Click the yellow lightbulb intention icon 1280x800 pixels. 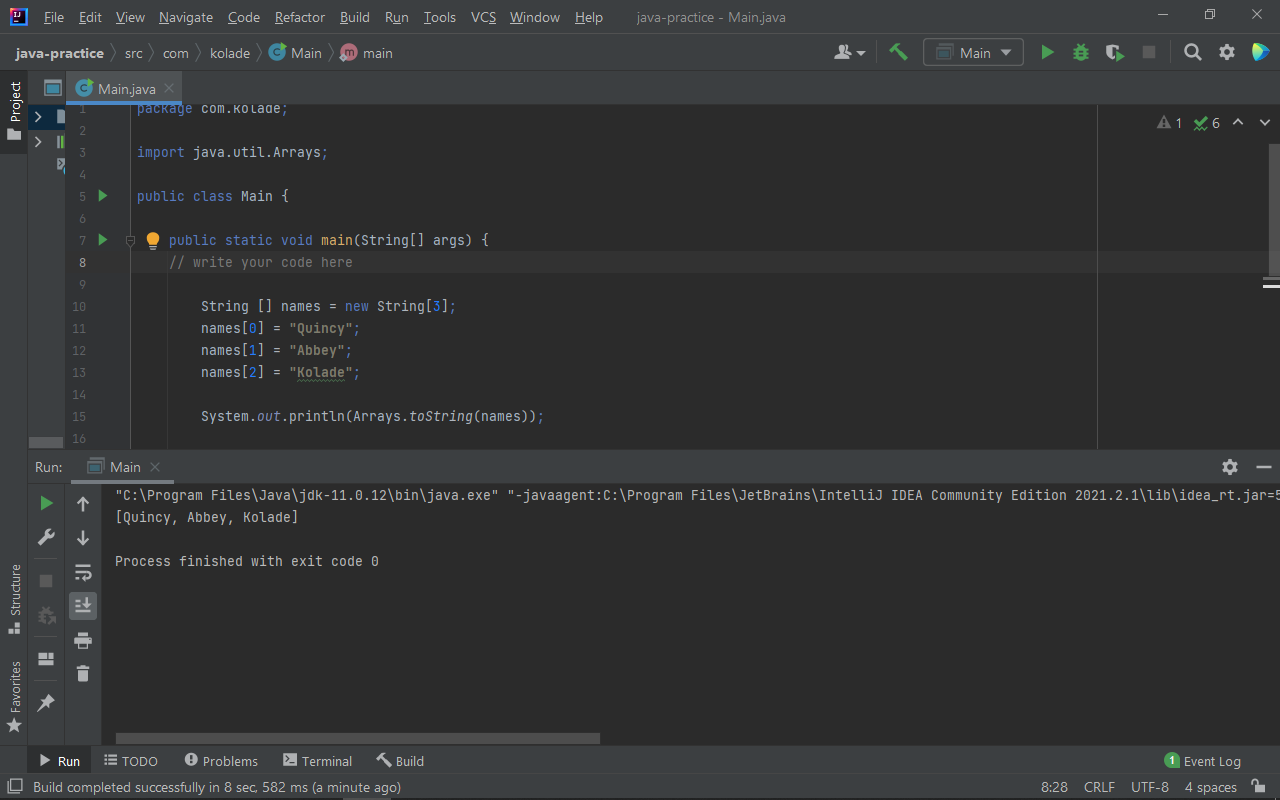click(x=153, y=240)
